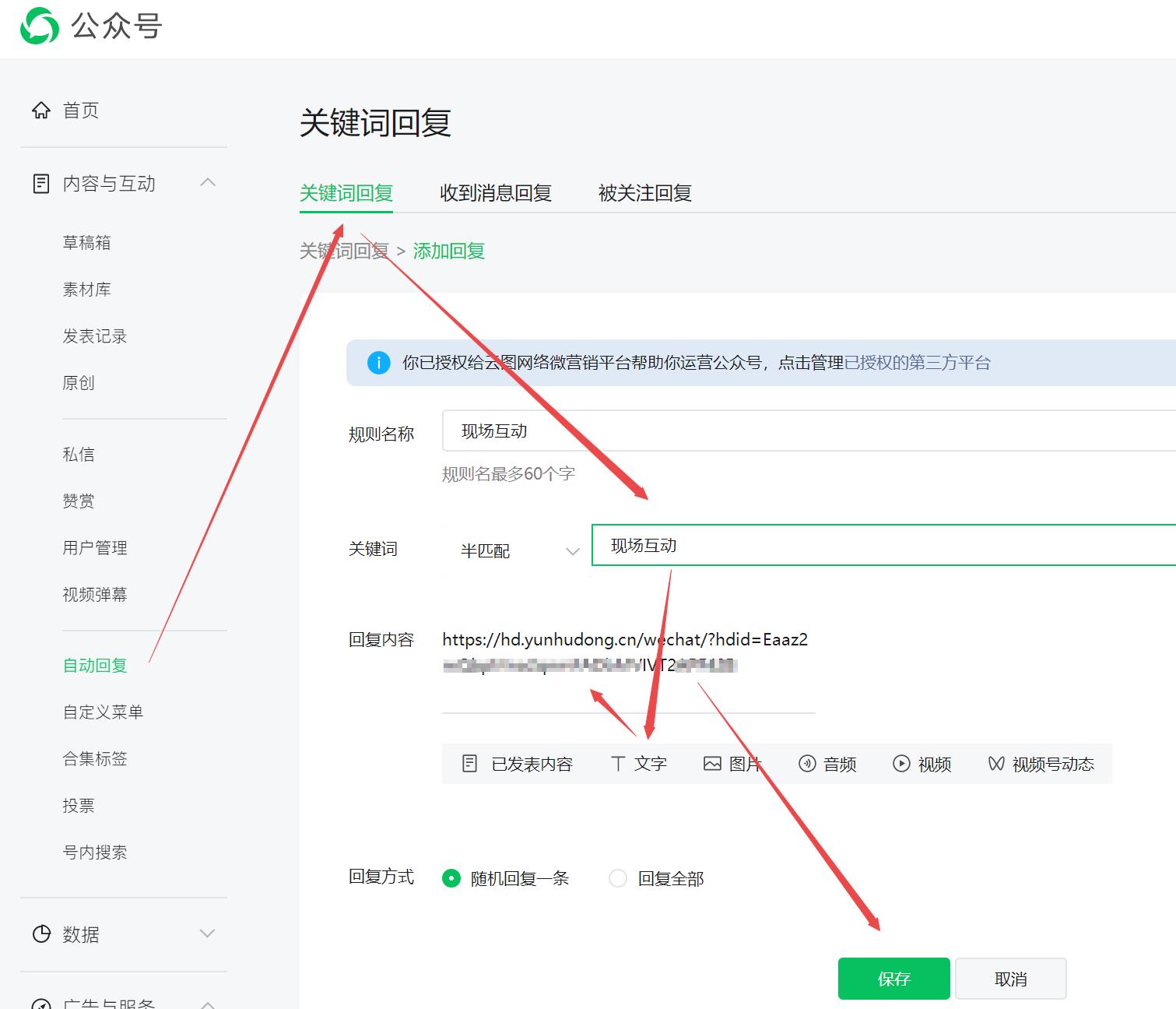Open 私信 in sidebar
Viewport: 1176px width, 1009px height.
[79, 455]
